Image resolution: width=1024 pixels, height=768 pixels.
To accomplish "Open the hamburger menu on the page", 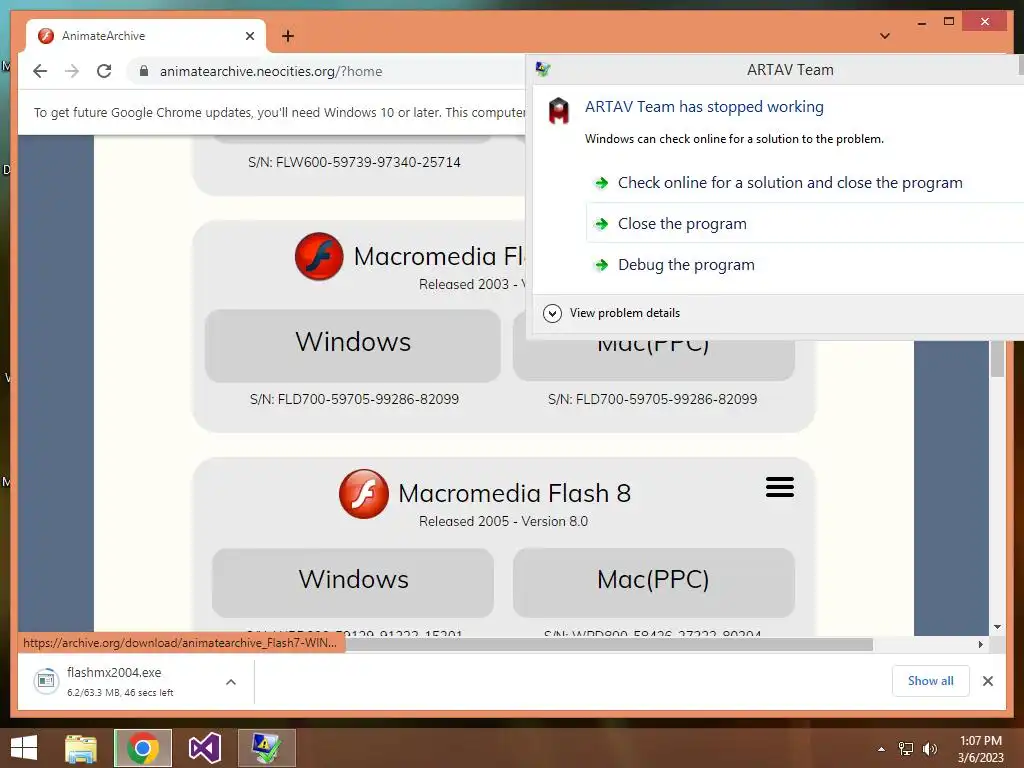I will pos(780,487).
